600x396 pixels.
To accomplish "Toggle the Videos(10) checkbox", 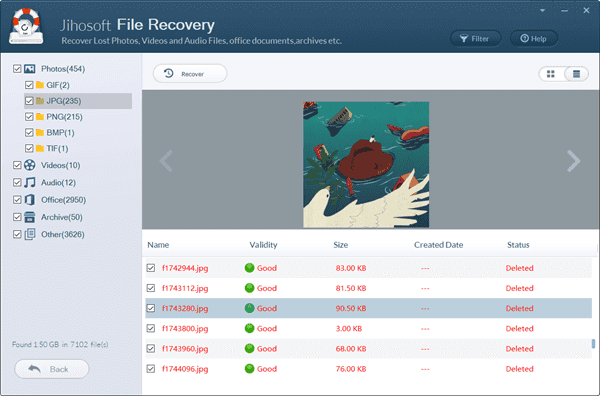I will click(17, 165).
